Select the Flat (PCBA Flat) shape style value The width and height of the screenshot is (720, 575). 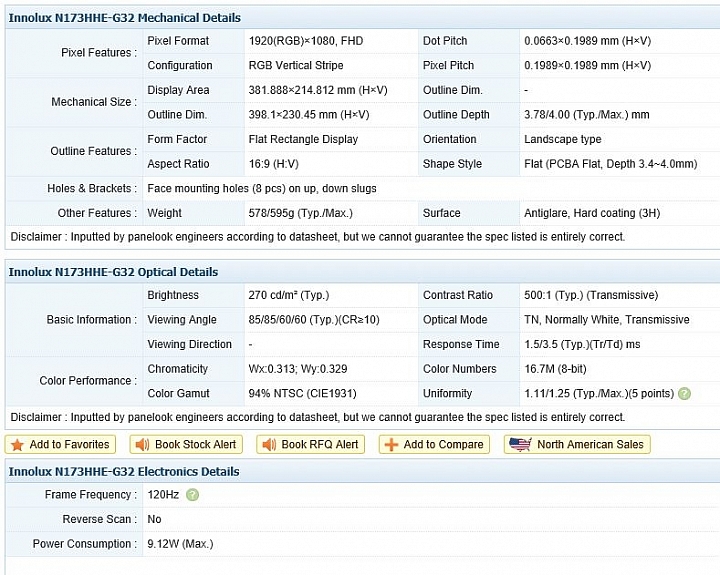point(610,164)
